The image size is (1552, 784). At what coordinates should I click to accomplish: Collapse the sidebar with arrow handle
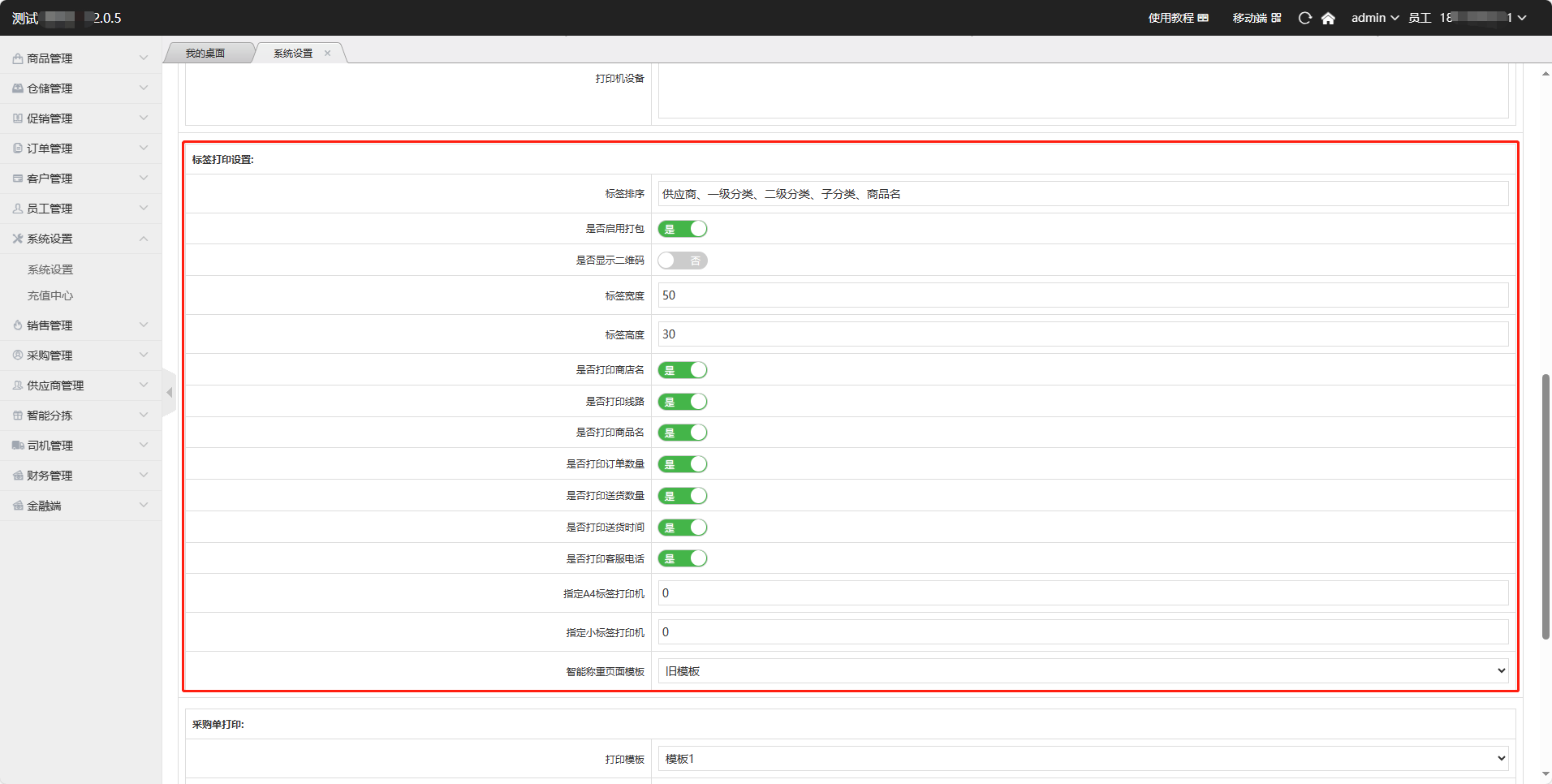click(169, 393)
